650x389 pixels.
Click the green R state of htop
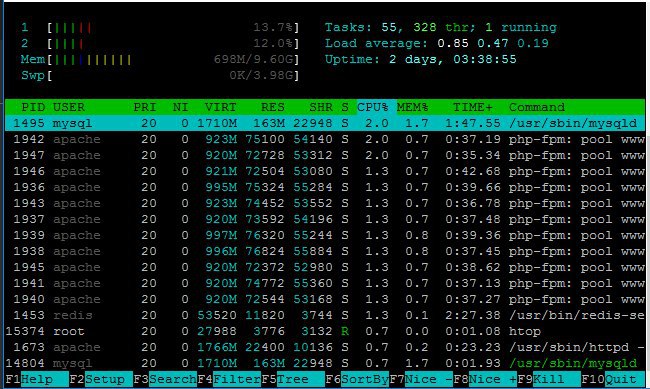345,331
